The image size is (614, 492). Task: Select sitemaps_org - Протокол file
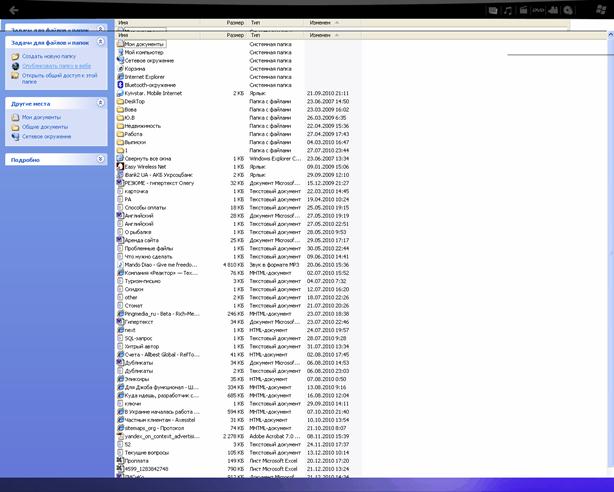pyautogui.click(x=154, y=428)
